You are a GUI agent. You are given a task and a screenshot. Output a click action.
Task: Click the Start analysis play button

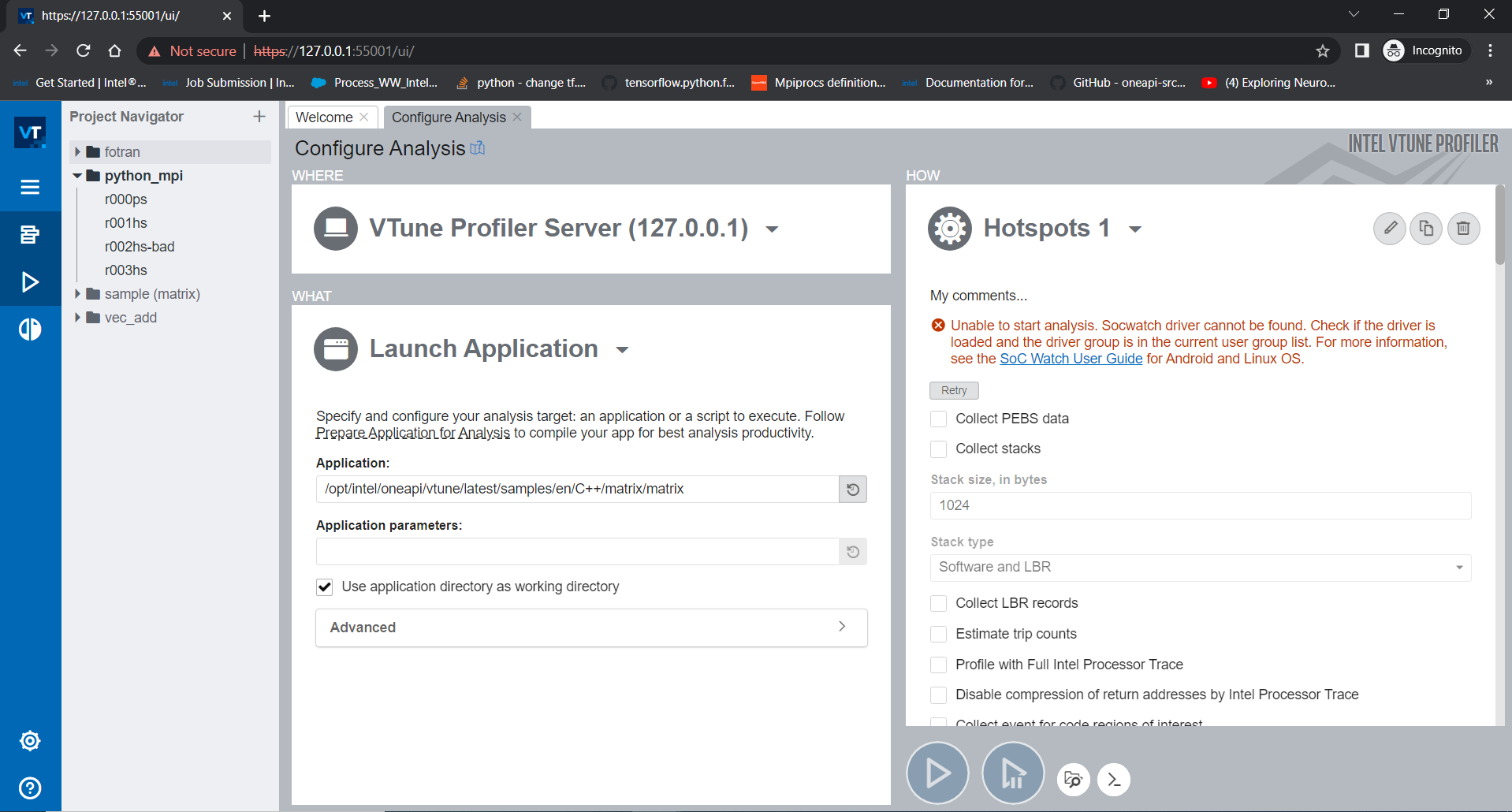(937, 773)
